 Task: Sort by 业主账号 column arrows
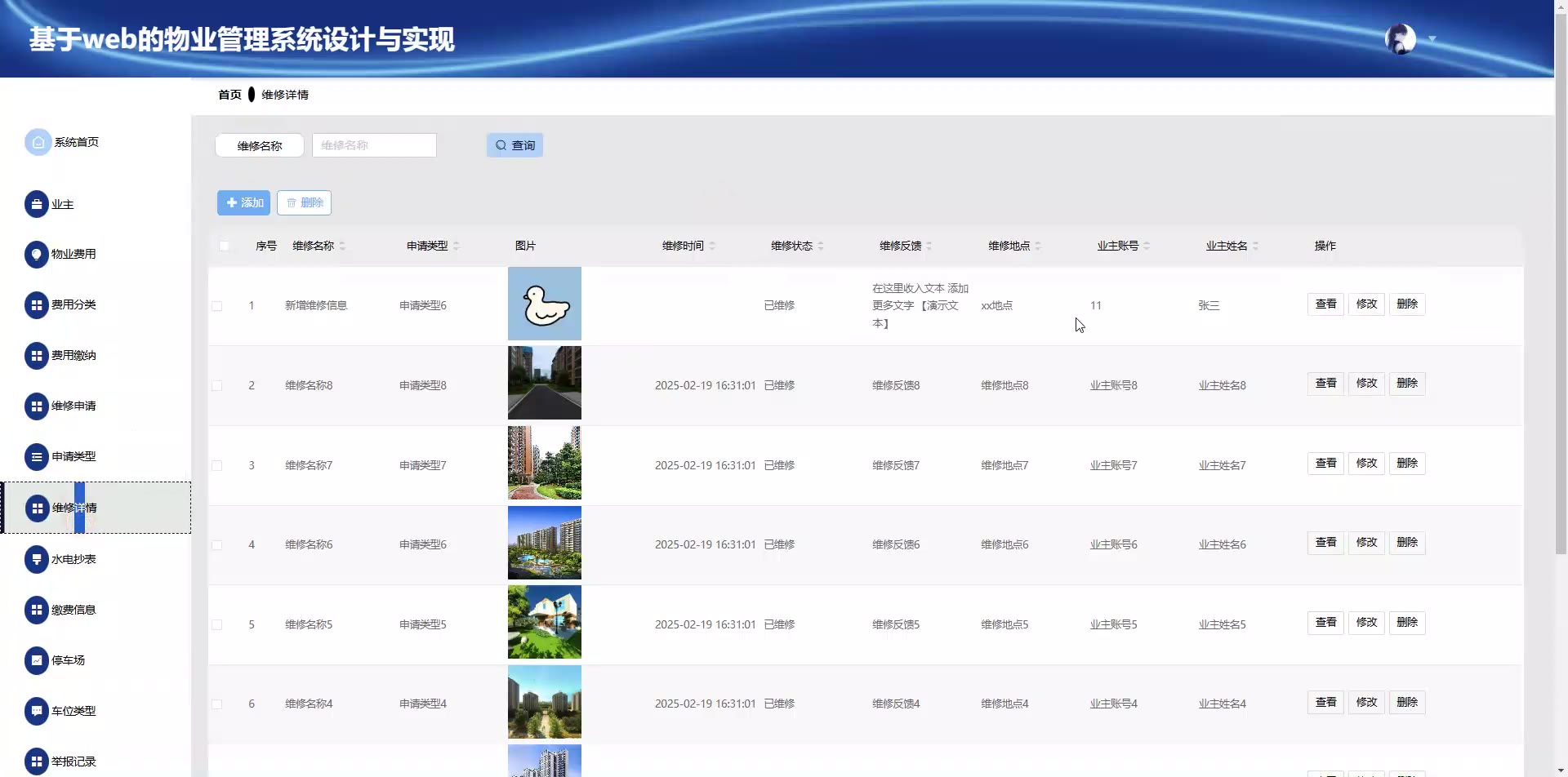tap(1147, 246)
